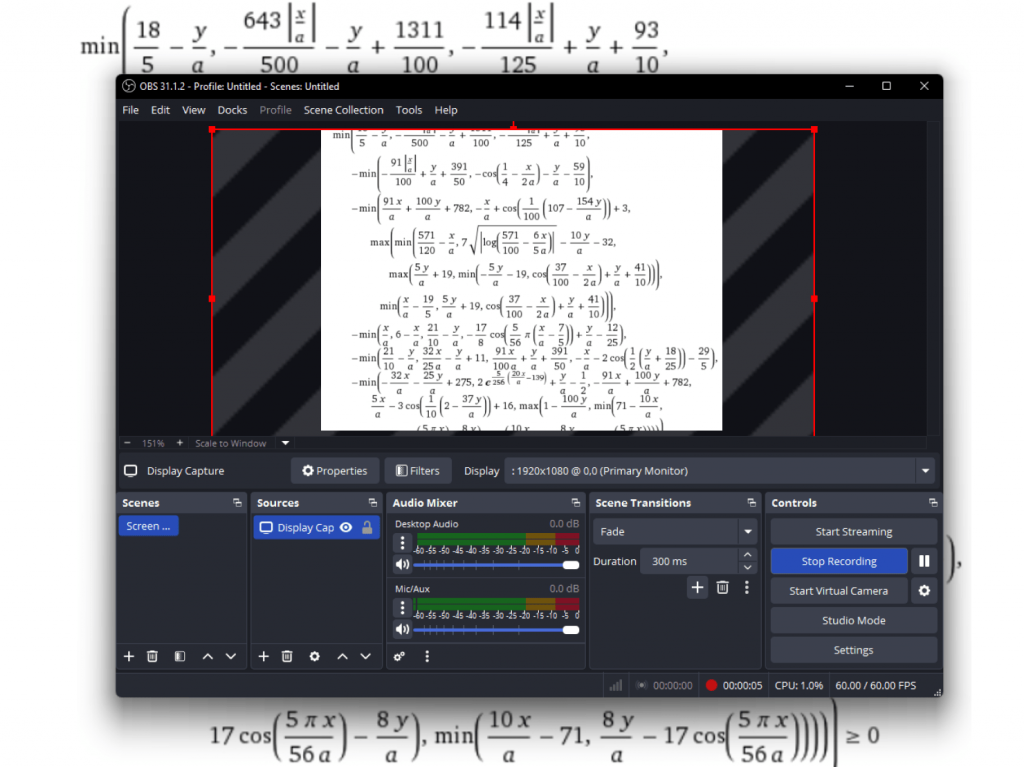Screen dimensions: 1024x767
Task: Mute the Desktop Audio speaker icon
Action: coord(402,565)
